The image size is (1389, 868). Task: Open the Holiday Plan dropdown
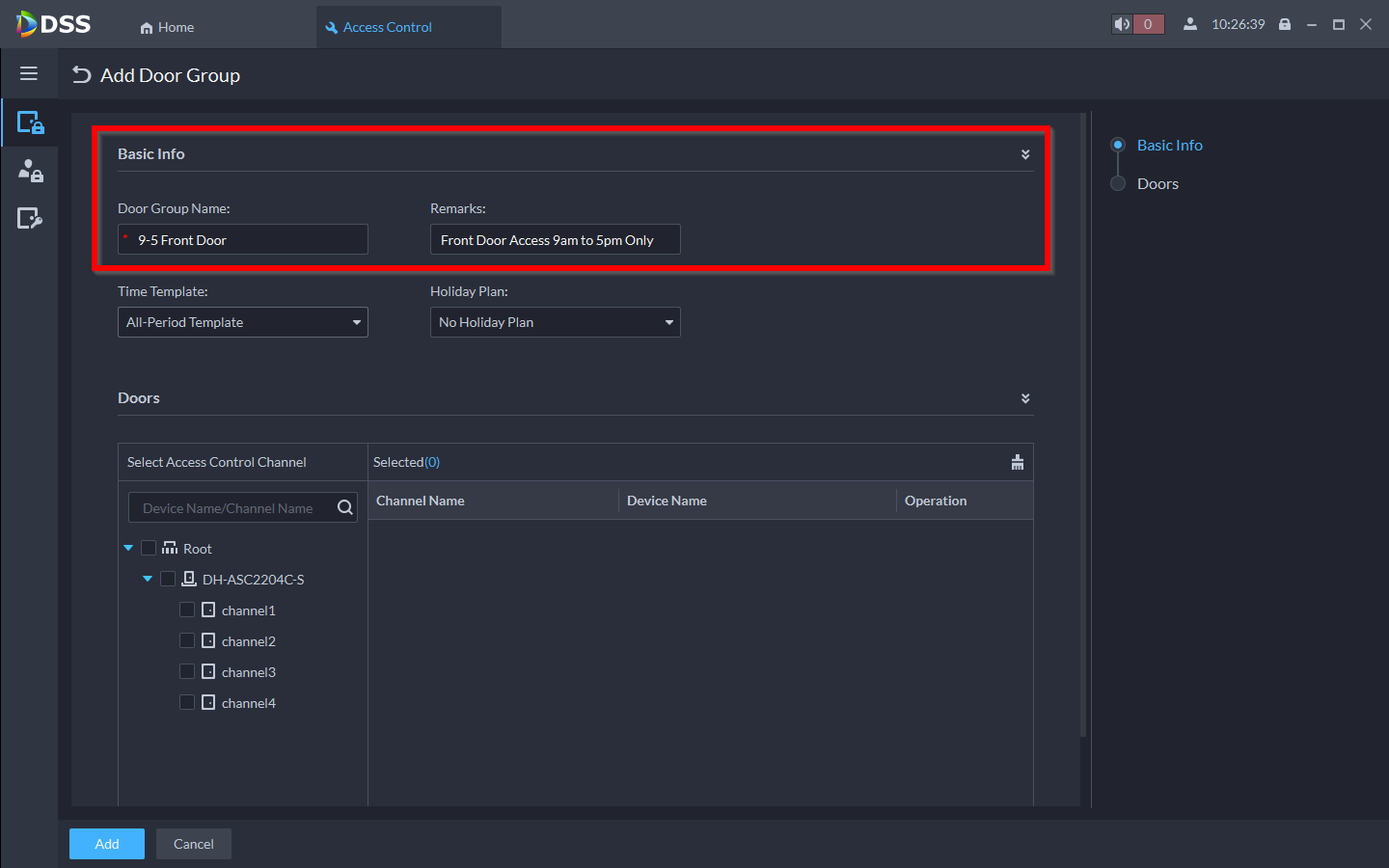(555, 322)
